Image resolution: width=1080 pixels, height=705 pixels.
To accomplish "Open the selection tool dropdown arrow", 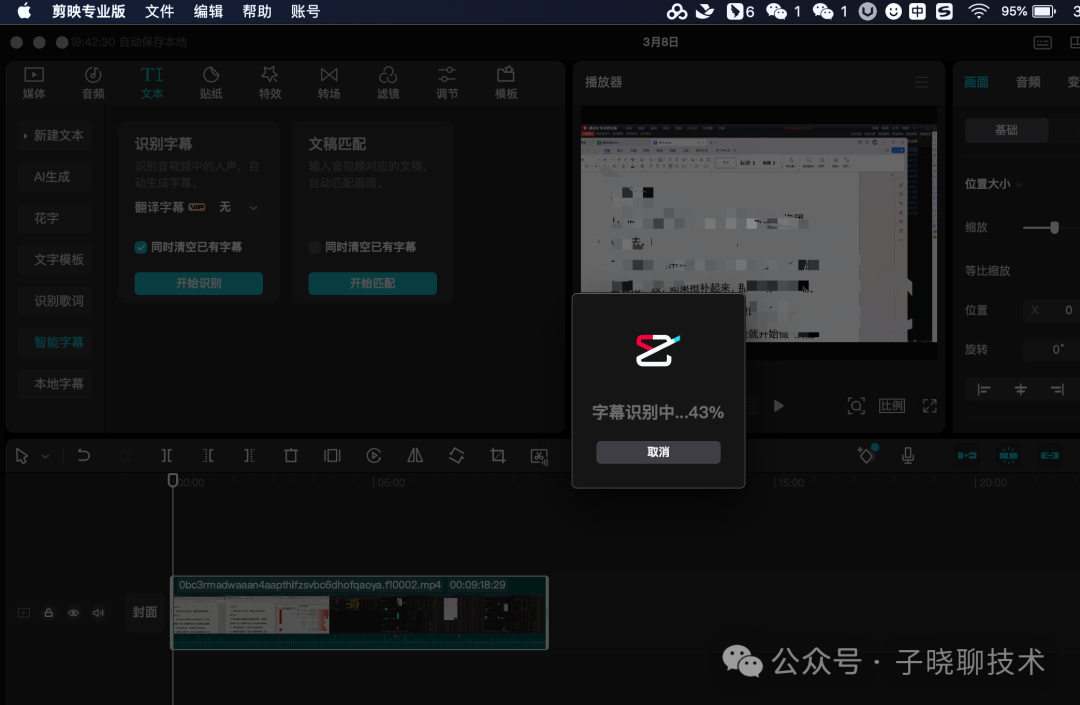I will 45,456.
